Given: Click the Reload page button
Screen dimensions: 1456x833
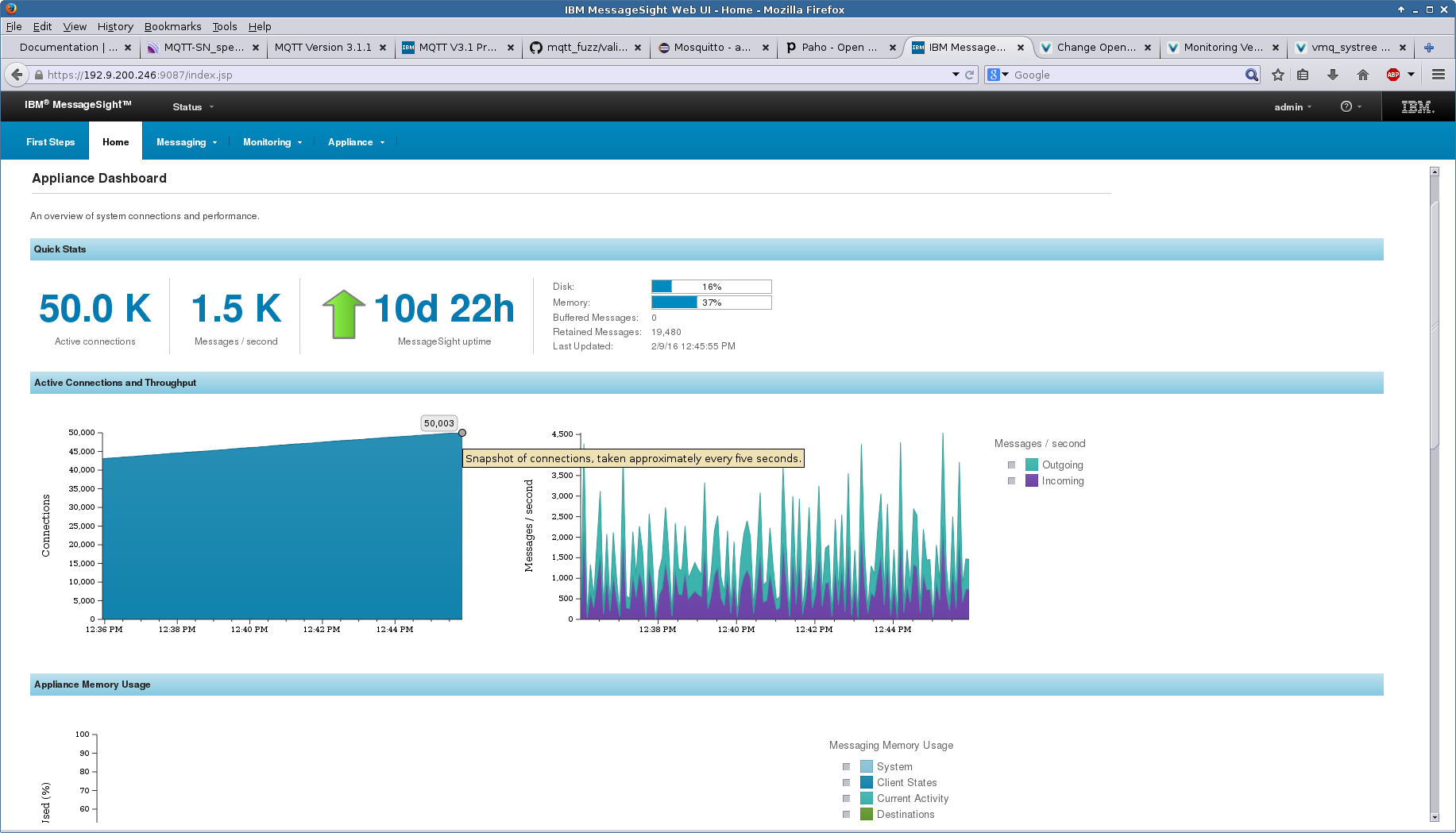Looking at the screenshot, I should (x=970, y=74).
